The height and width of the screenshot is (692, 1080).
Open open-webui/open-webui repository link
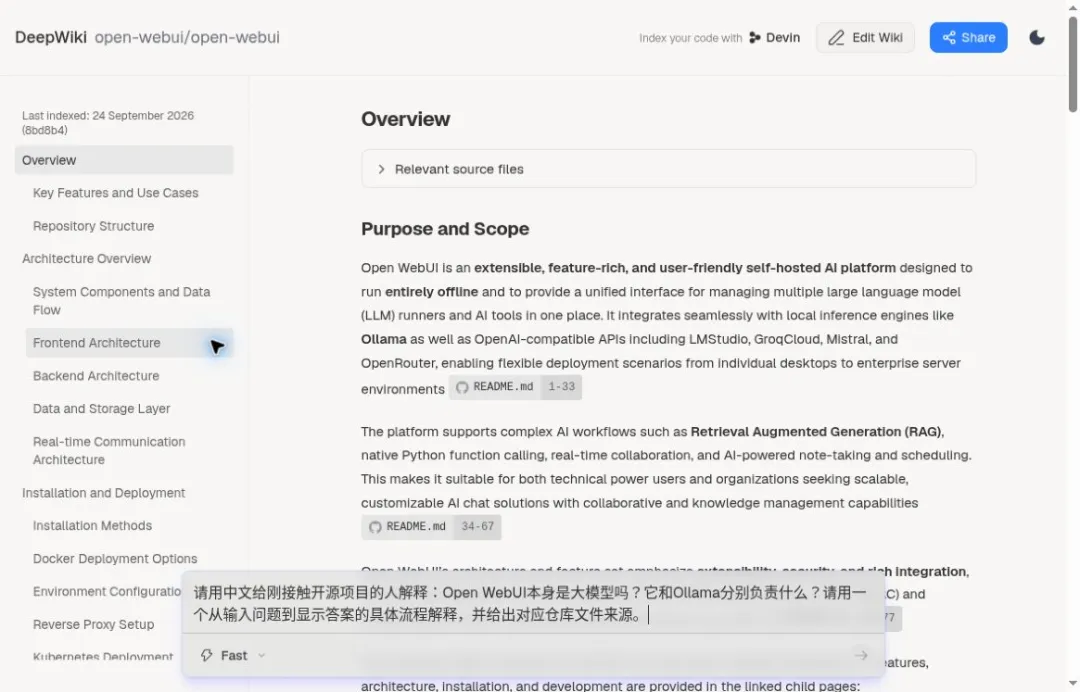pos(187,37)
